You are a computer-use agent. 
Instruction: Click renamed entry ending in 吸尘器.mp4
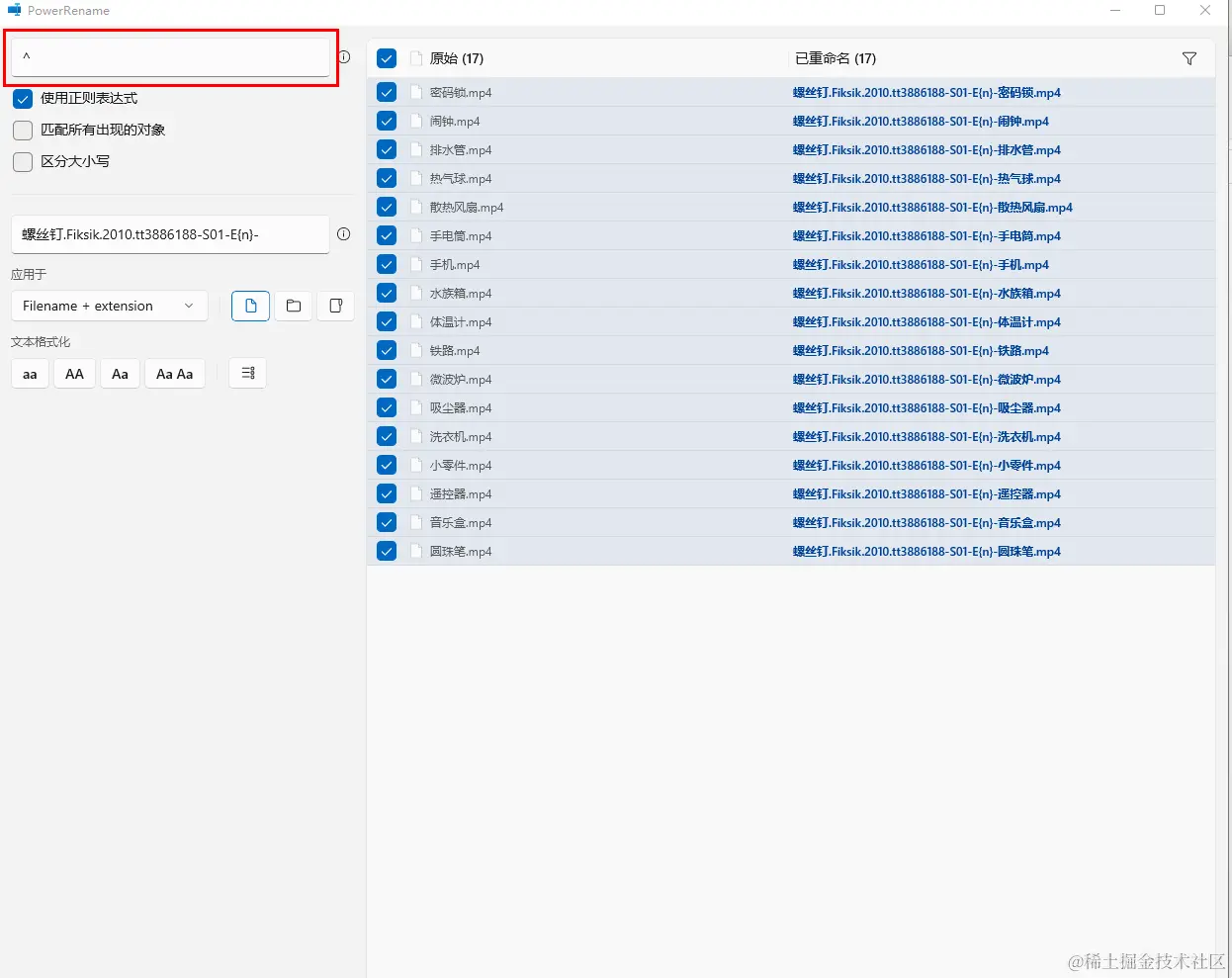click(926, 408)
